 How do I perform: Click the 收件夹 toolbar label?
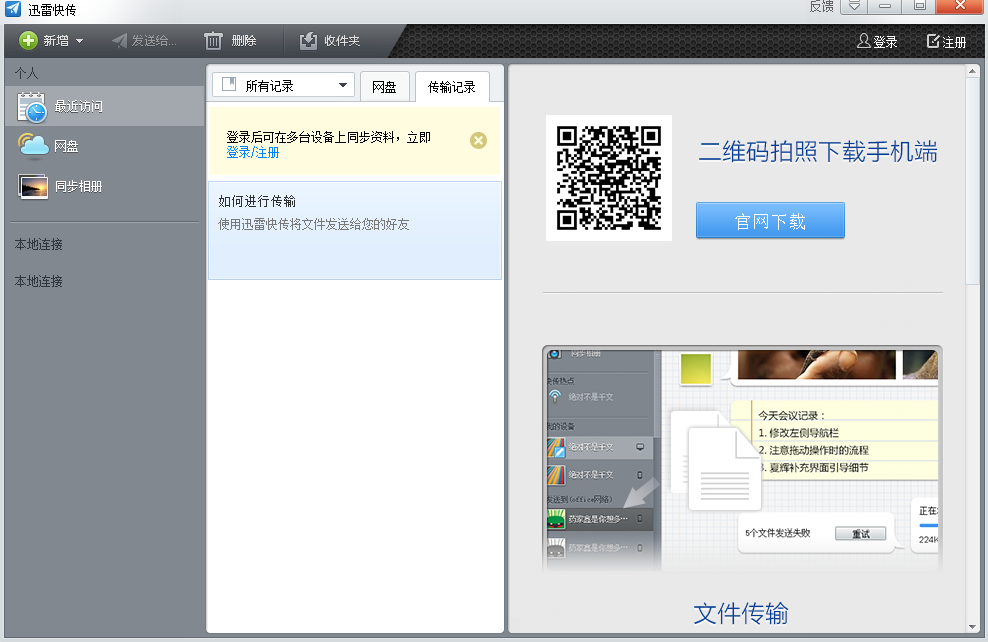click(x=342, y=41)
